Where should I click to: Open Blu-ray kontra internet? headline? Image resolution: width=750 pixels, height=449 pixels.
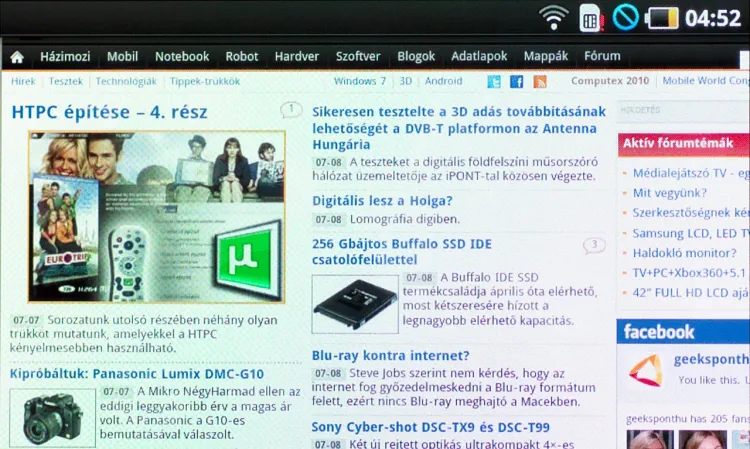390,355
